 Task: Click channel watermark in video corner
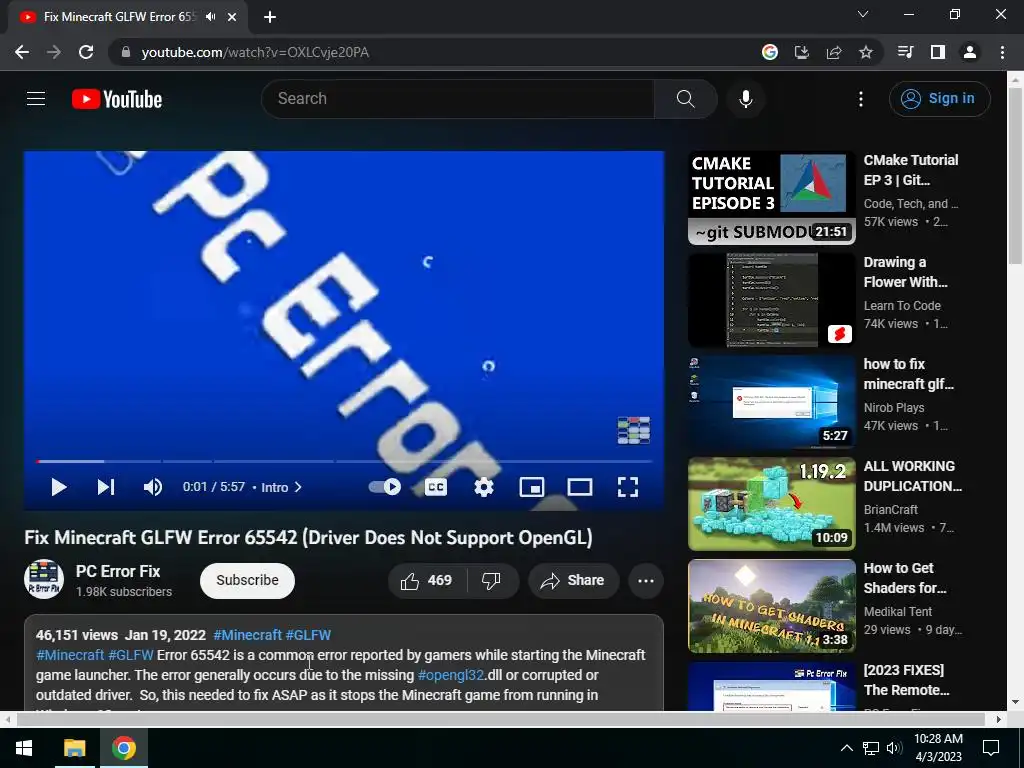(633, 430)
